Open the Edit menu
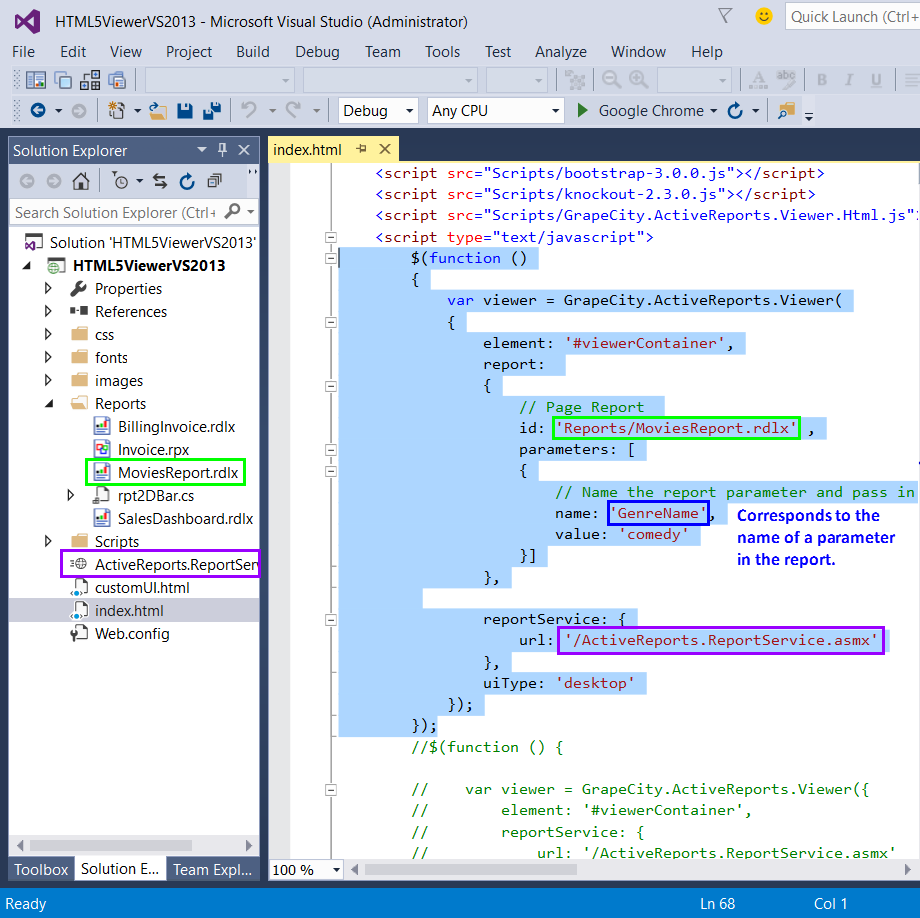920x918 pixels. coord(73,52)
